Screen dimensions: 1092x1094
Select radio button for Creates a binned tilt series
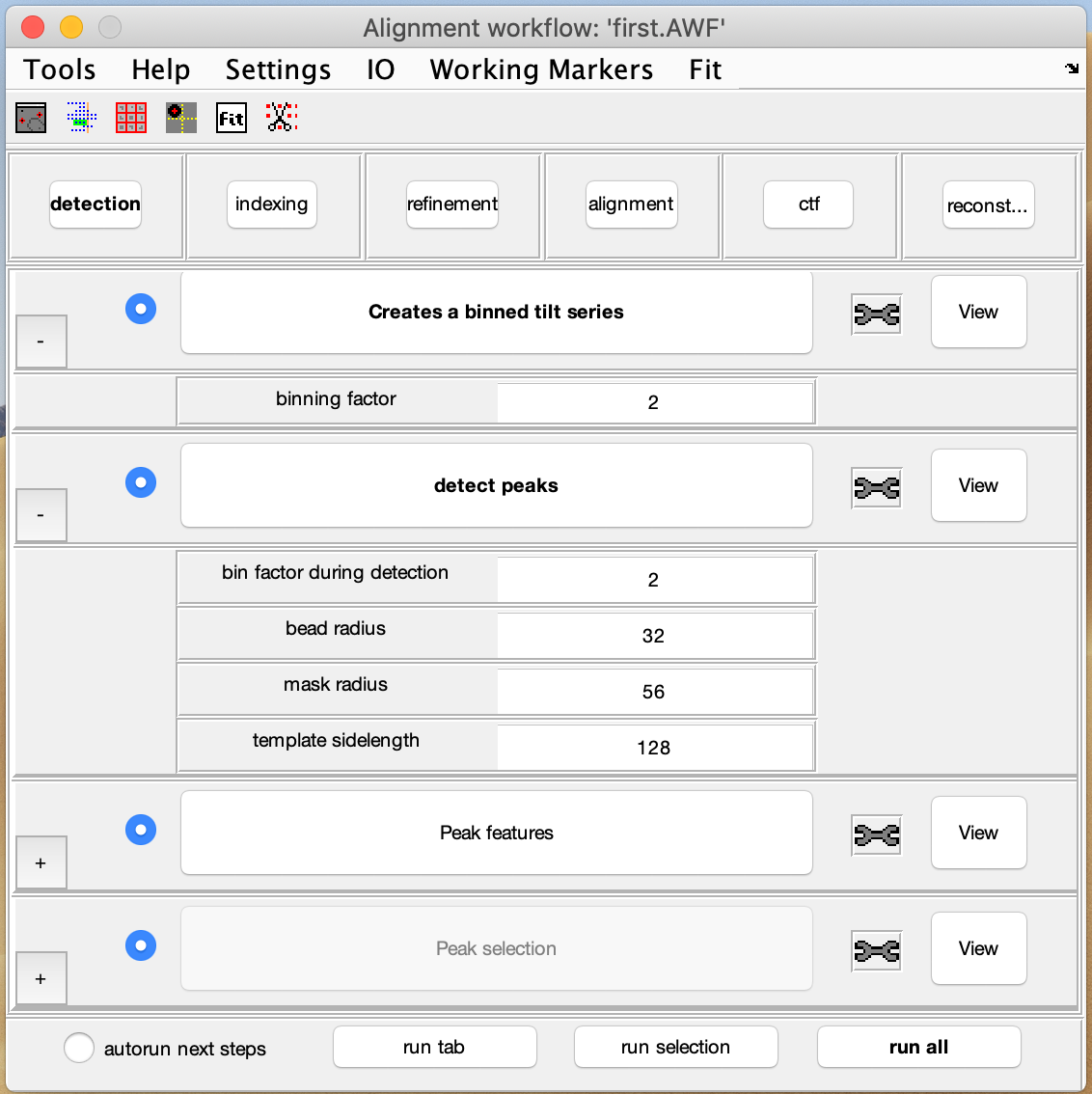click(x=141, y=309)
